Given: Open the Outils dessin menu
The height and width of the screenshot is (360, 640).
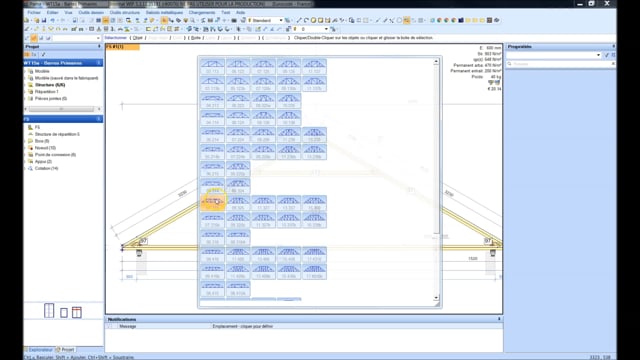Looking at the screenshot, I should [91, 13].
